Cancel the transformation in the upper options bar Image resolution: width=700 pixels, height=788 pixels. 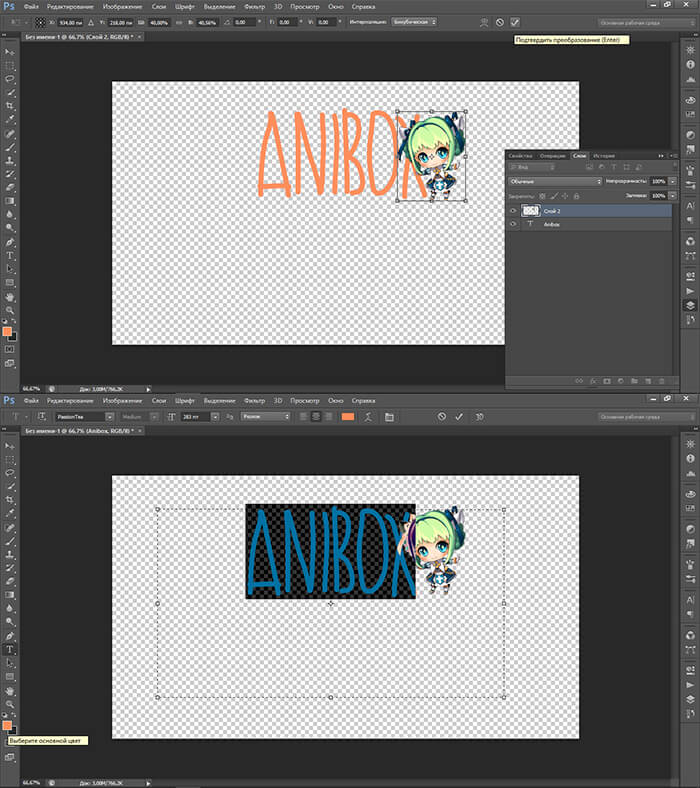(500, 21)
